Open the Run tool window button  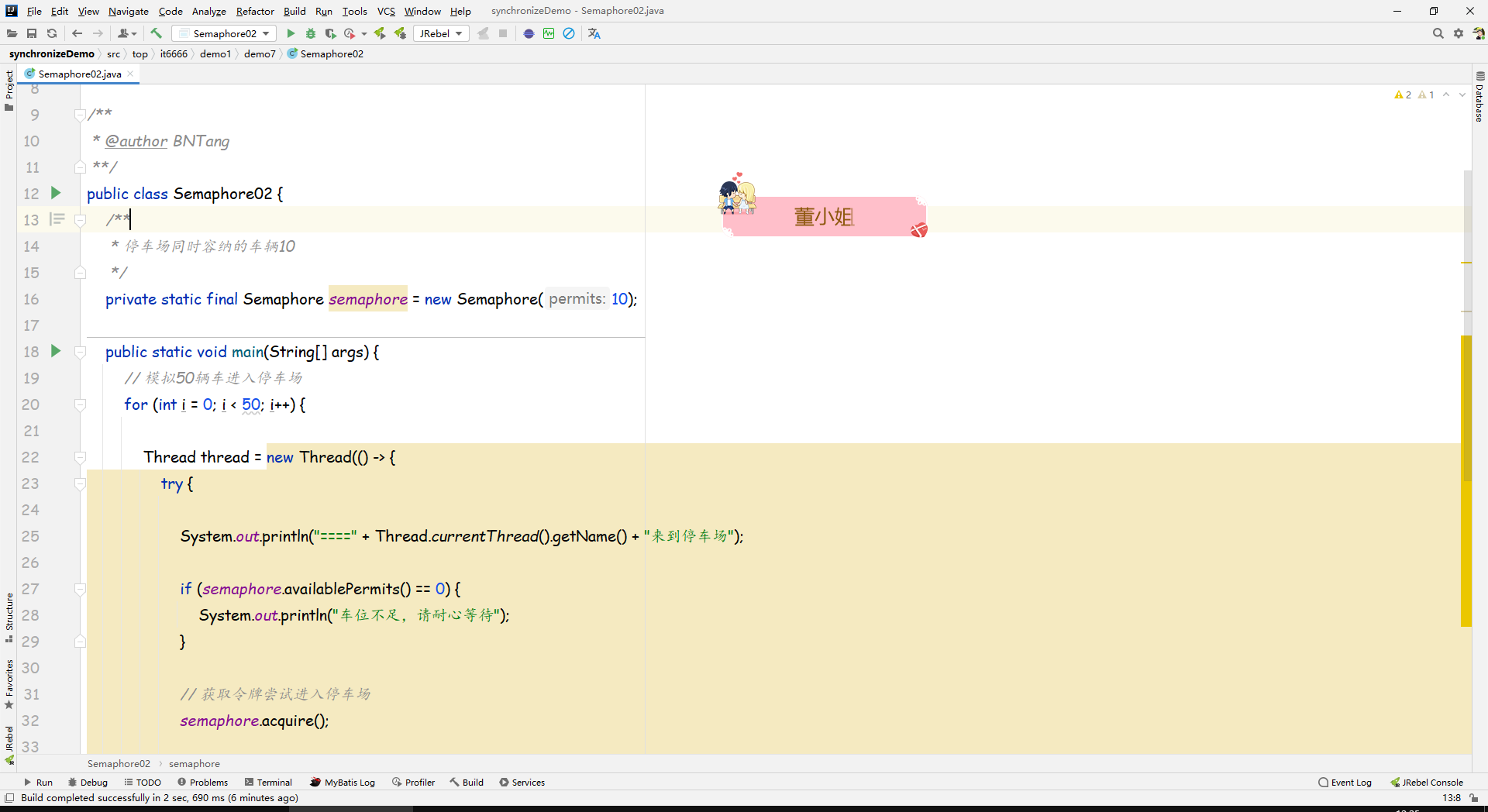point(38,783)
